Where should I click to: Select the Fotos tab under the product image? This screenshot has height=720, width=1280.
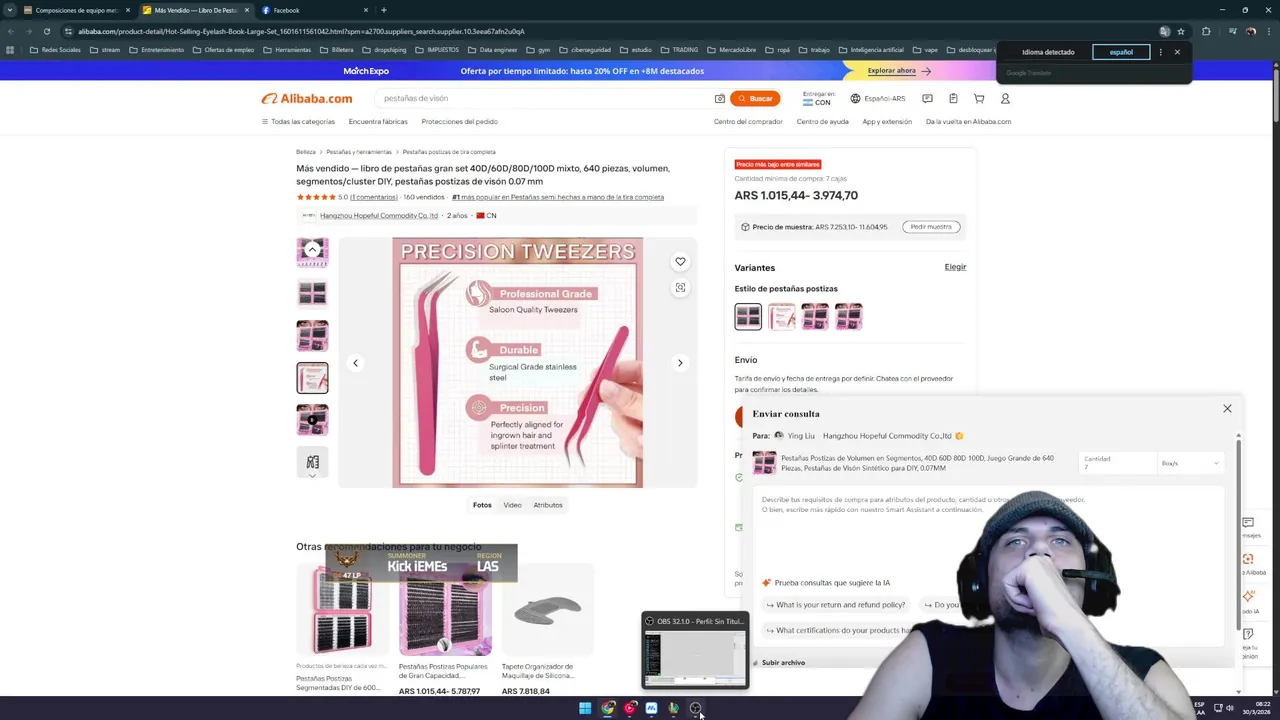(x=482, y=505)
